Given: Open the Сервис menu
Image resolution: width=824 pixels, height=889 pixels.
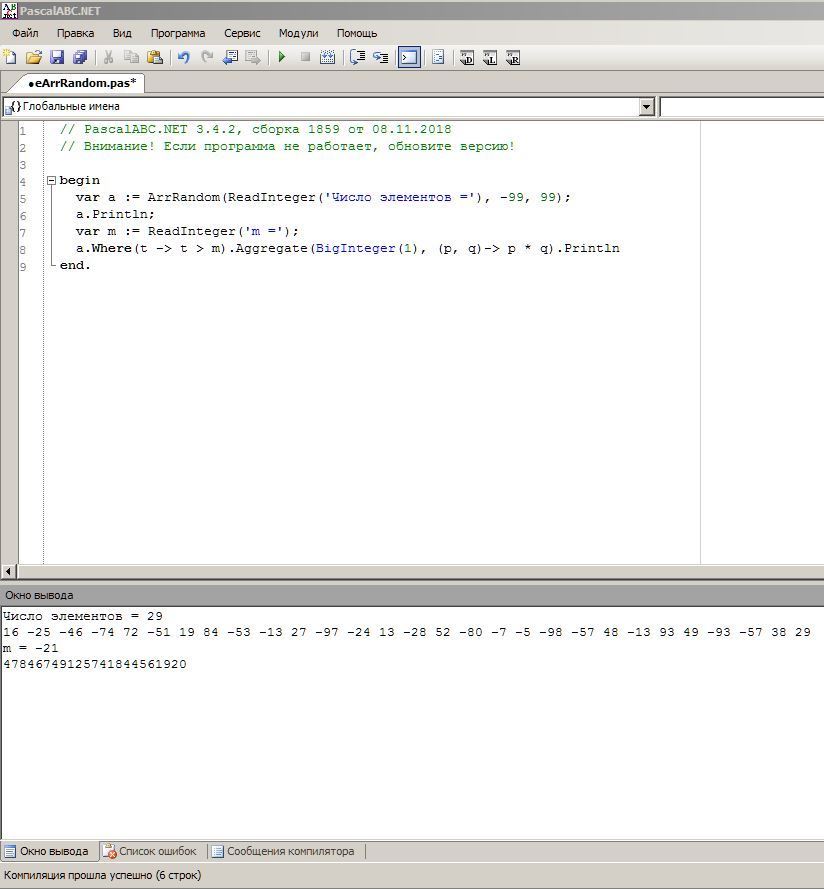Looking at the screenshot, I should tap(242, 33).
